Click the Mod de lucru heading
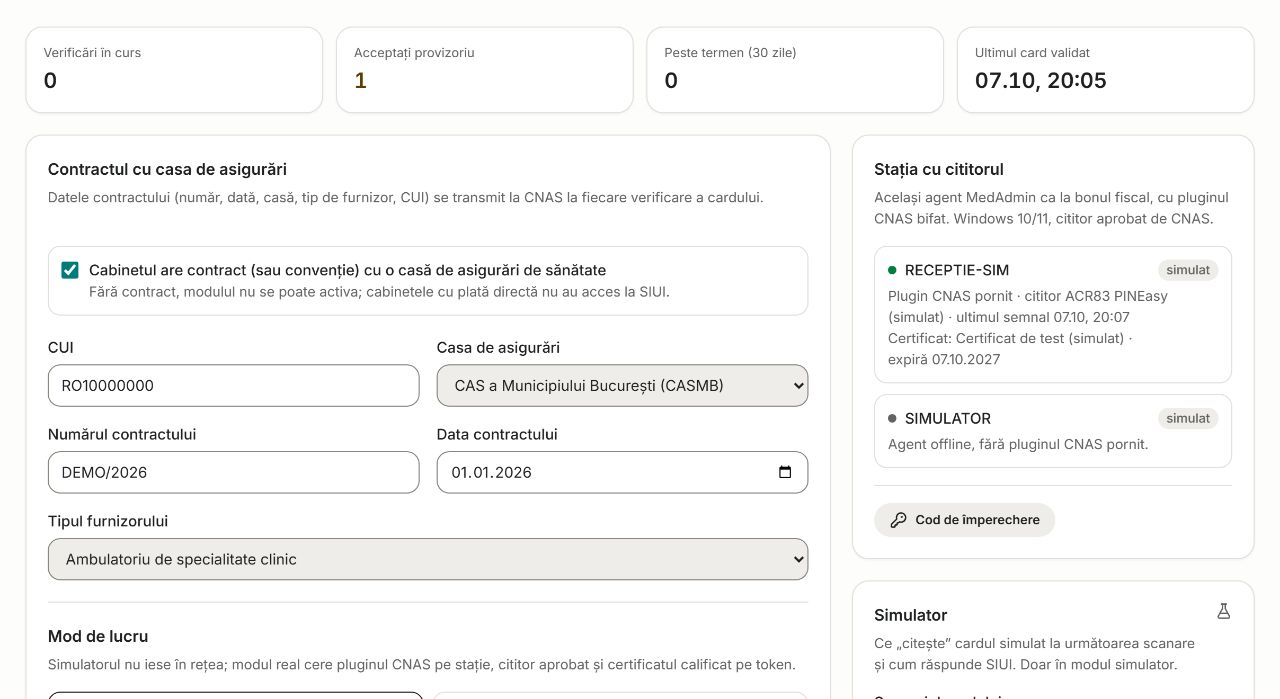This screenshot has width=1280, height=699. coord(98,636)
